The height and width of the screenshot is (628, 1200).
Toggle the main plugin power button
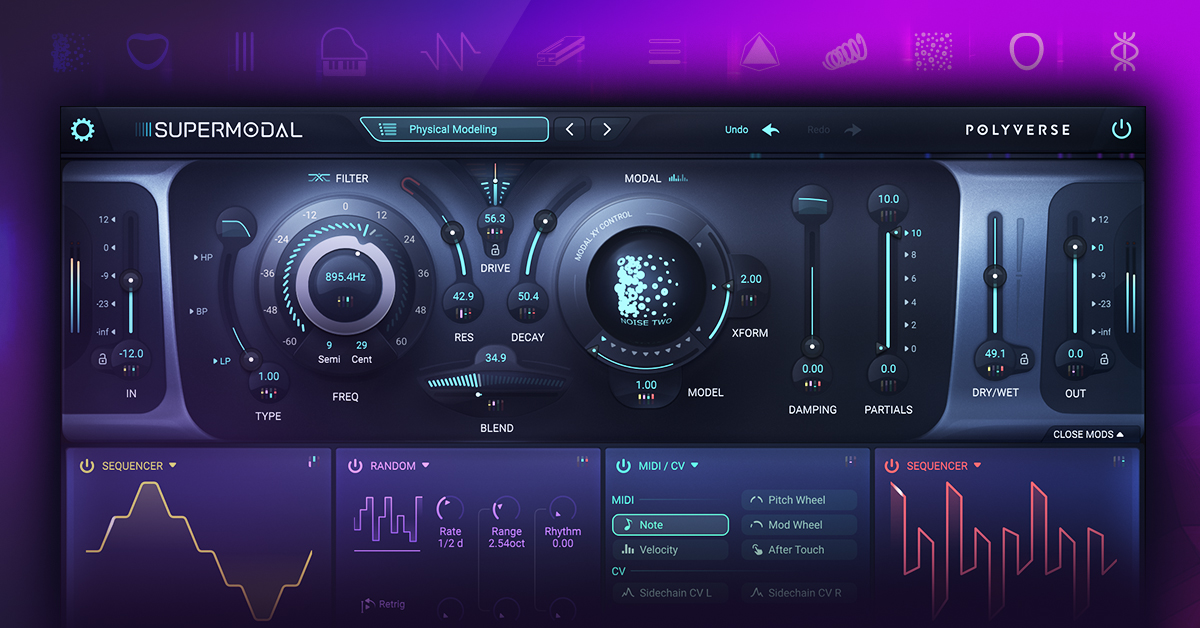click(1121, 129)
